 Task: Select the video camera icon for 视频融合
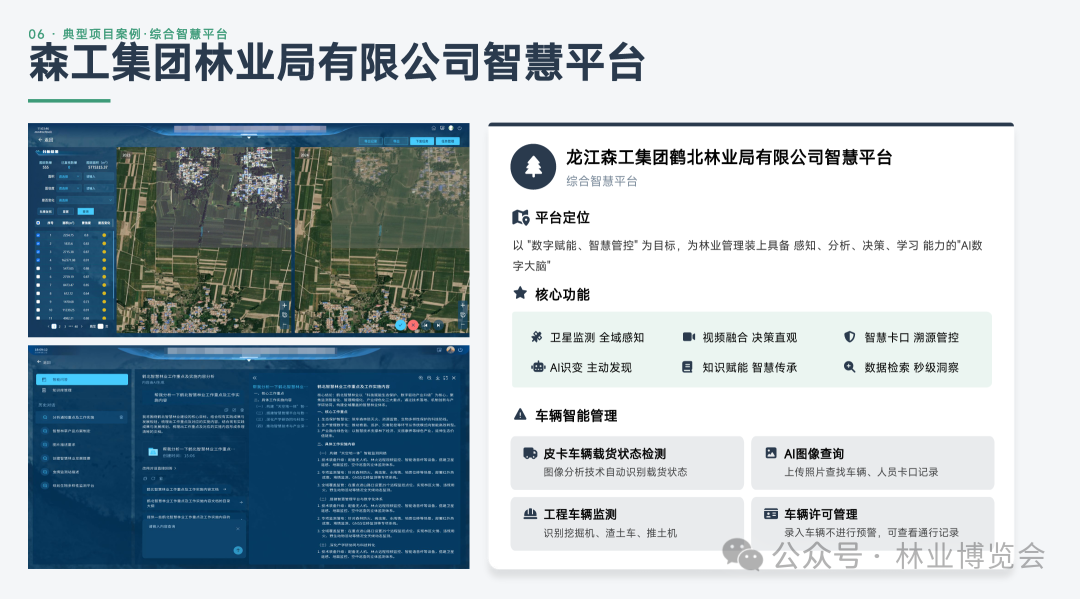tap(689, 337)
